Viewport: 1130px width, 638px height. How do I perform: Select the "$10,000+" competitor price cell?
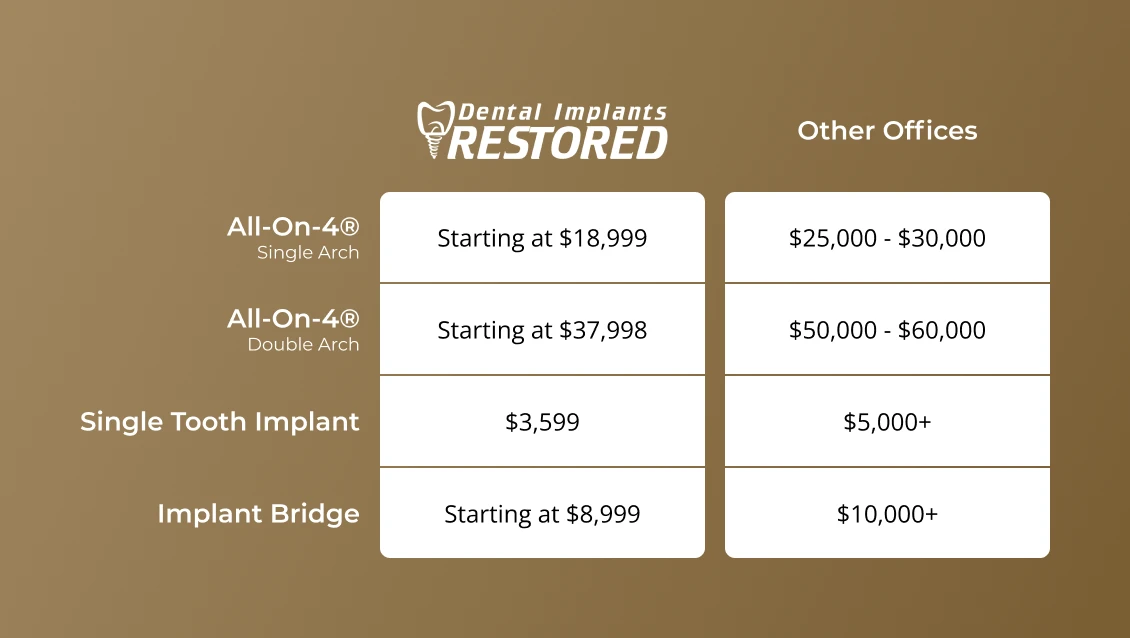click(x=887, y=514)
